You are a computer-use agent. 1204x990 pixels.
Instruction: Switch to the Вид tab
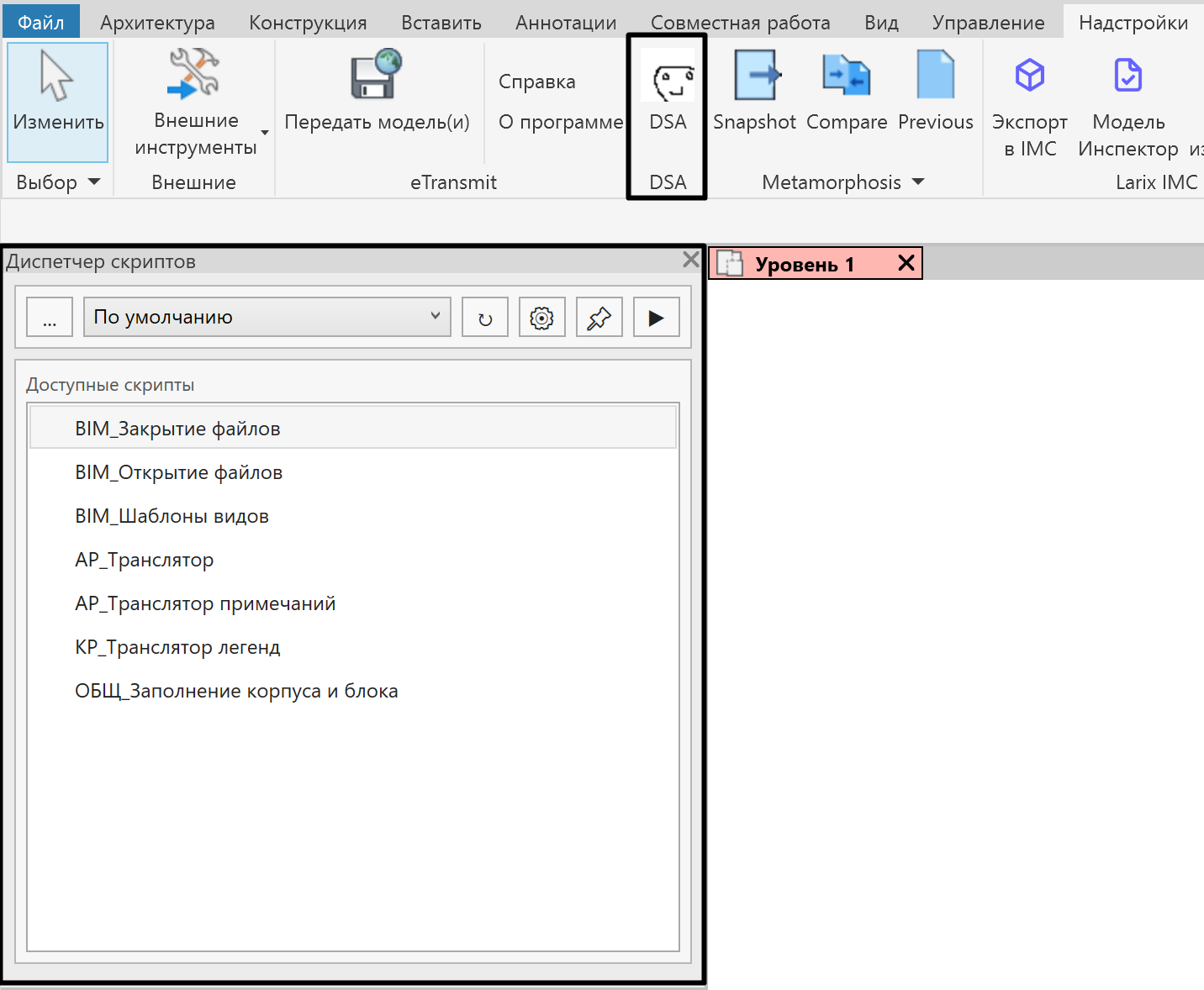point(882,23)
